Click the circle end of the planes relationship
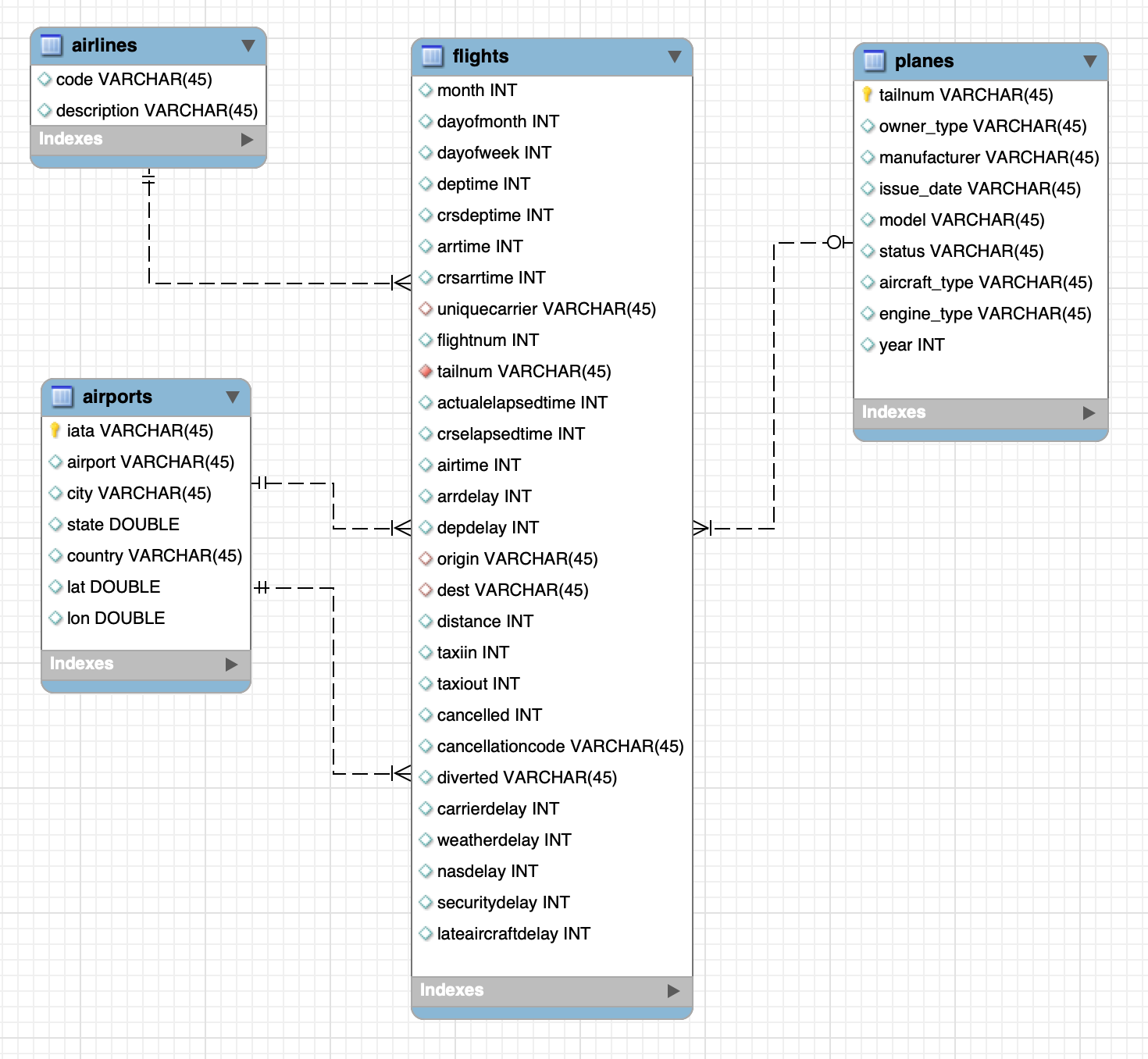Image resolution: width=1148 pixels, height=1059 pixels. point(834,242)
